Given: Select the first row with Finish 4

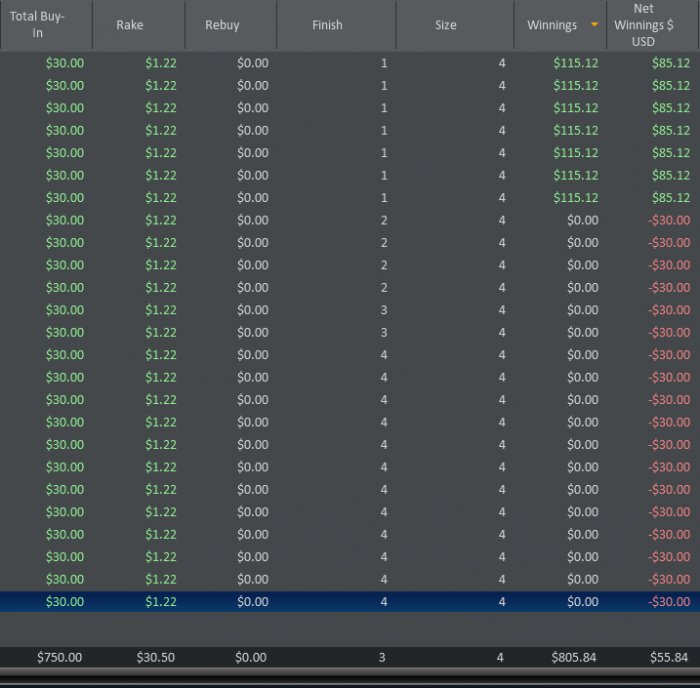Looking at the screenshot, I should click(x=350, y=355).
